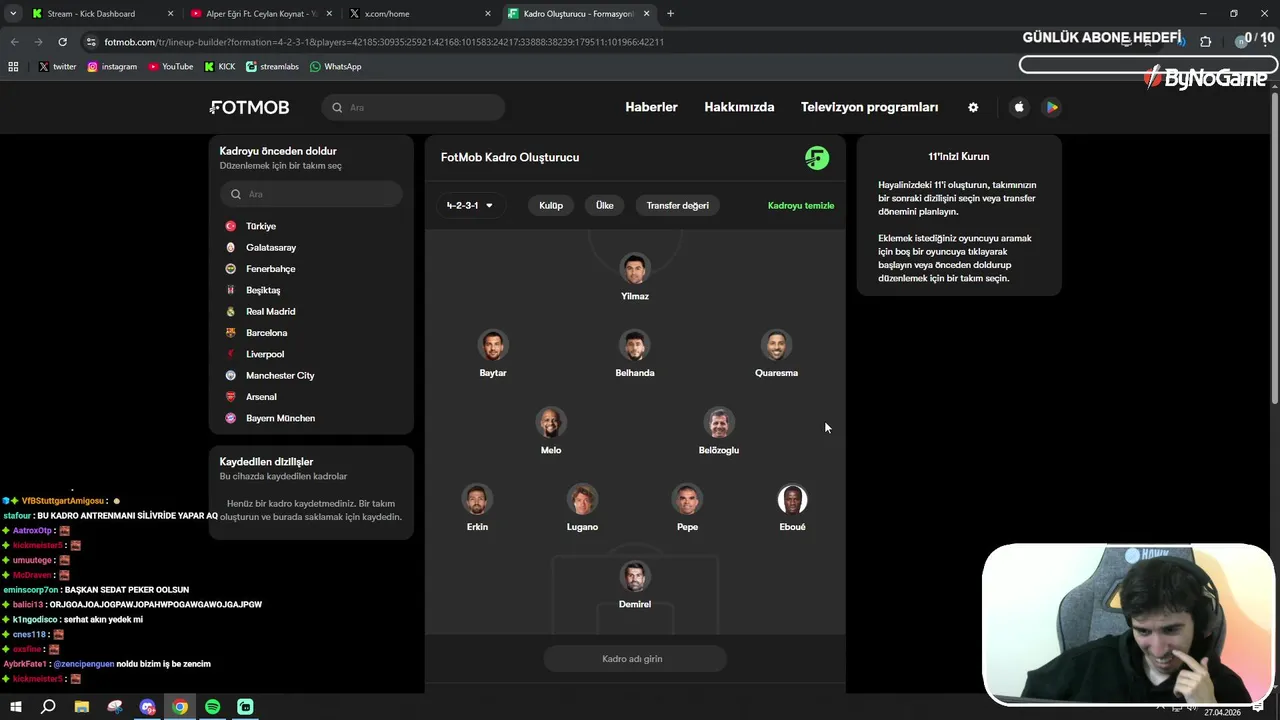Focus the team search field in sidebar
Image resolution: width=1280 pixels, height=720 pixels.
(311, 194)
